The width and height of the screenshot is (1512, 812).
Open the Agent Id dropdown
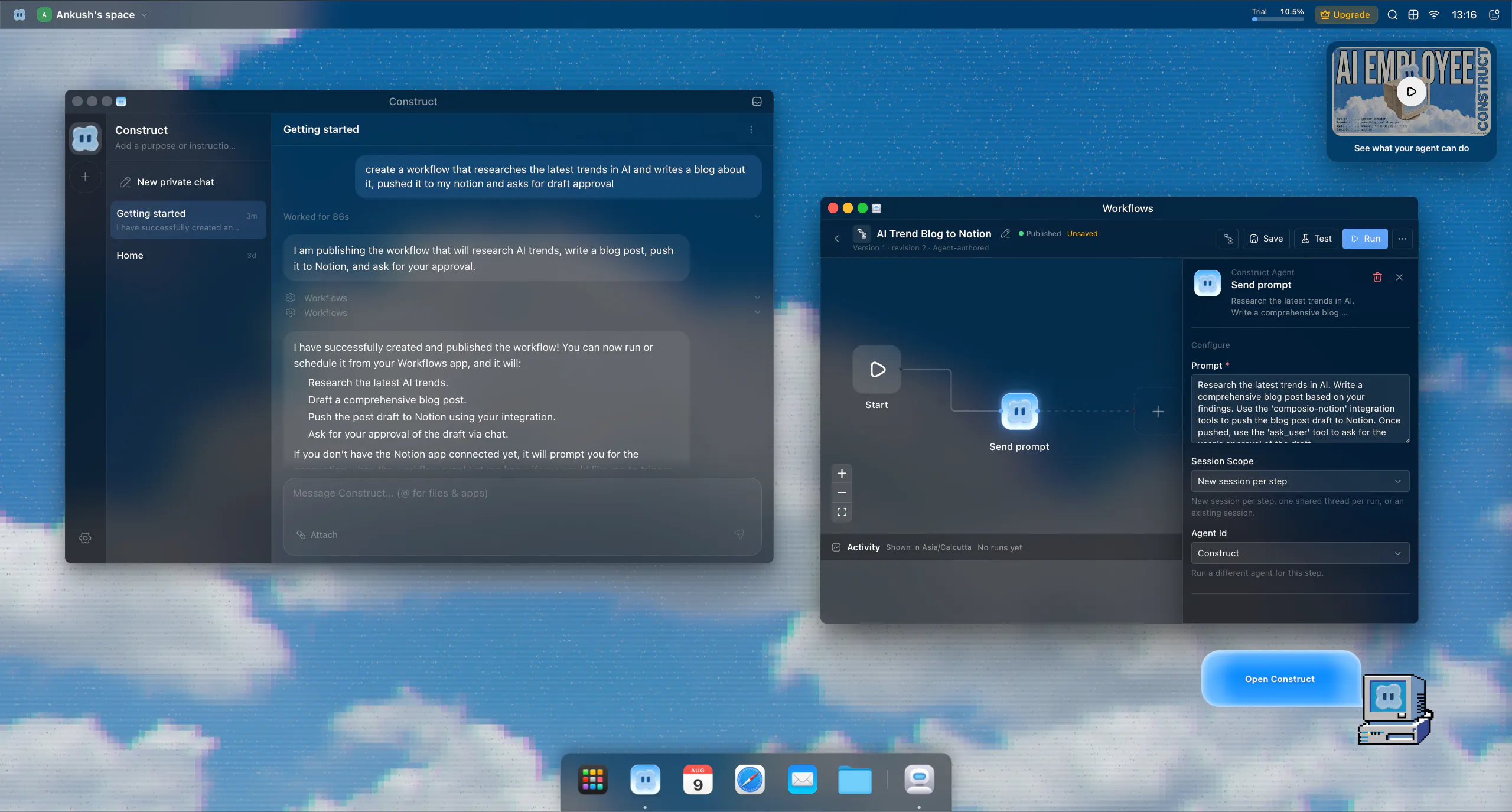(1300, 553)
